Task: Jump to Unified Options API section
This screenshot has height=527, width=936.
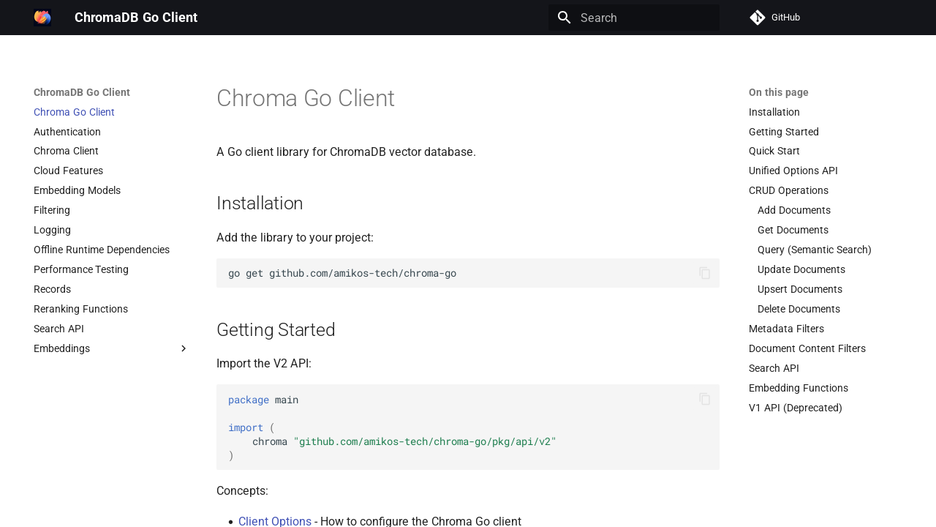Action: pyautogui.click(x=793, y=171)
